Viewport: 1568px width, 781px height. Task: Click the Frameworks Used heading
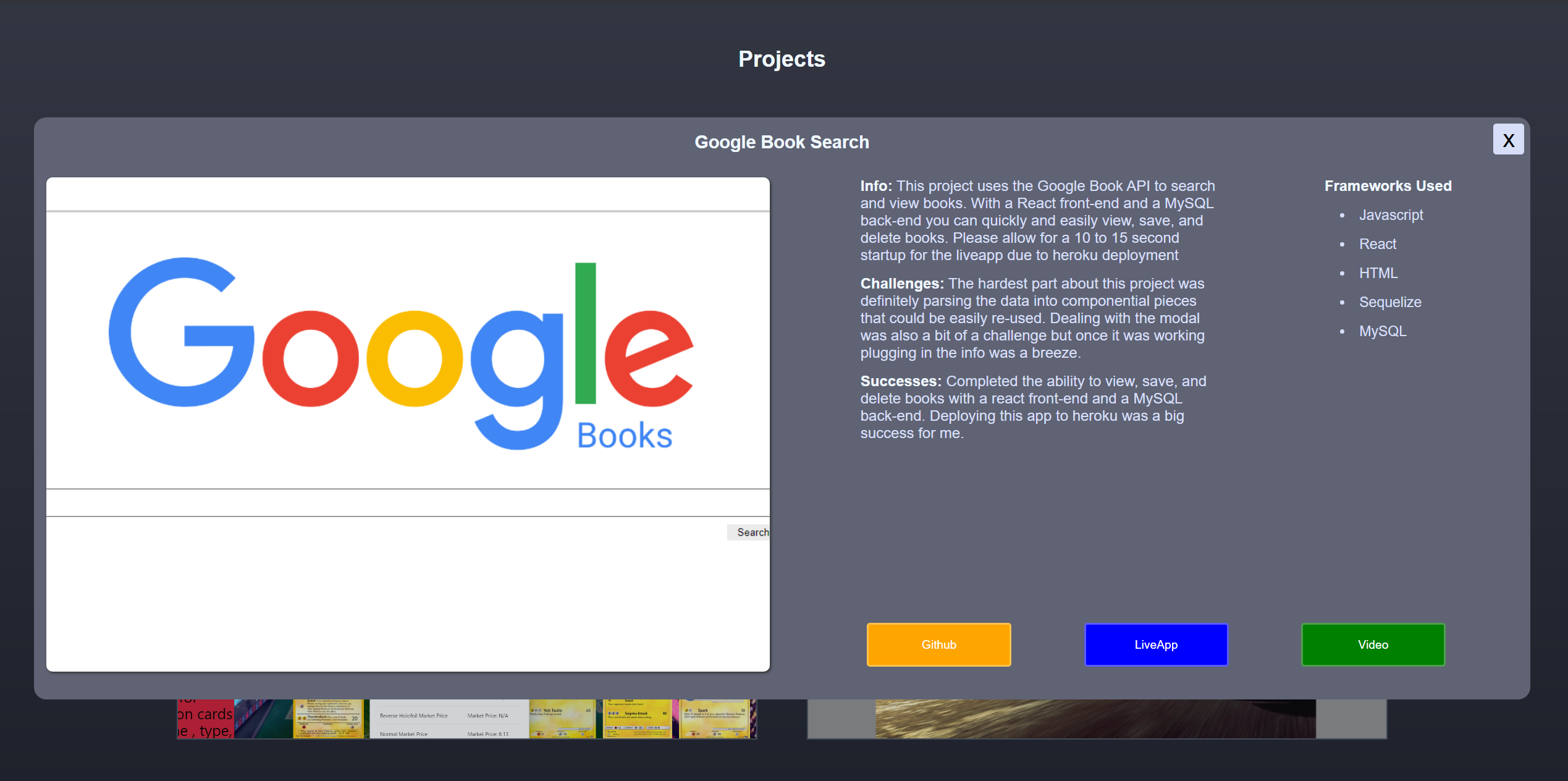tap(1388, 186)
